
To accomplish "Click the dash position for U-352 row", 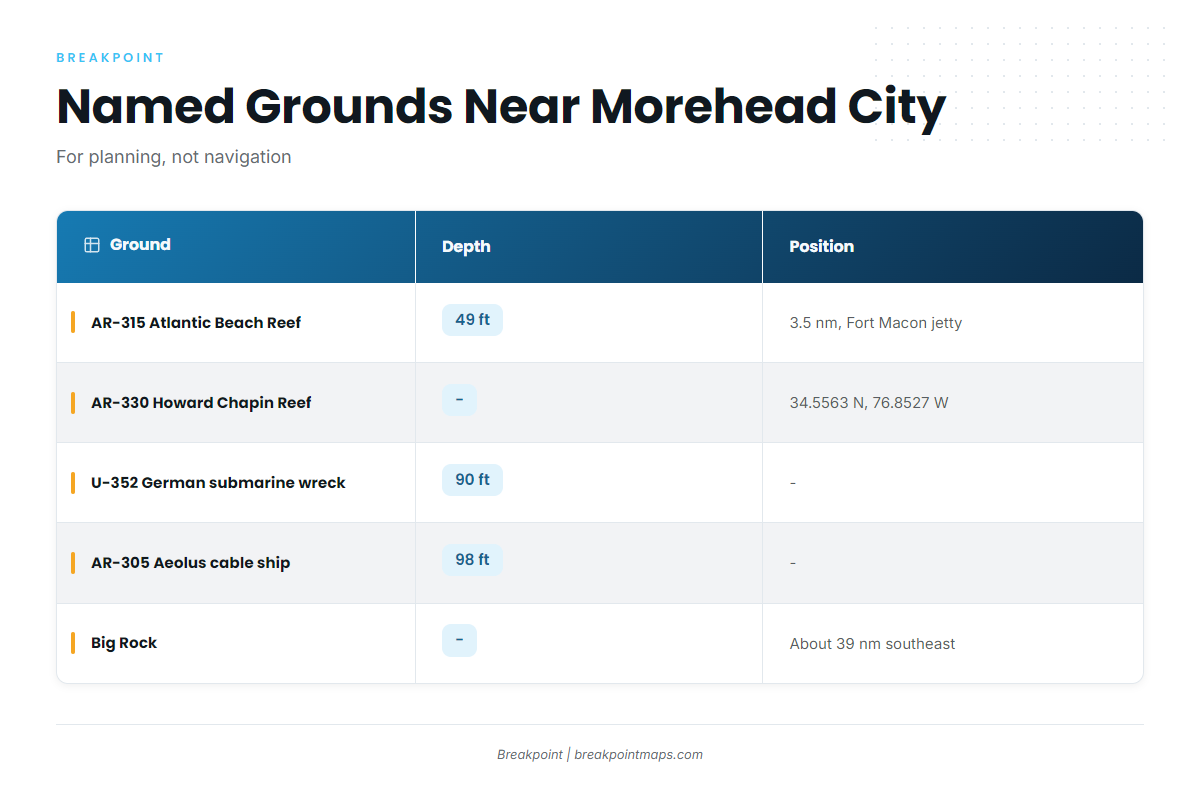I will pyautogui.click(x=793, y=483).
